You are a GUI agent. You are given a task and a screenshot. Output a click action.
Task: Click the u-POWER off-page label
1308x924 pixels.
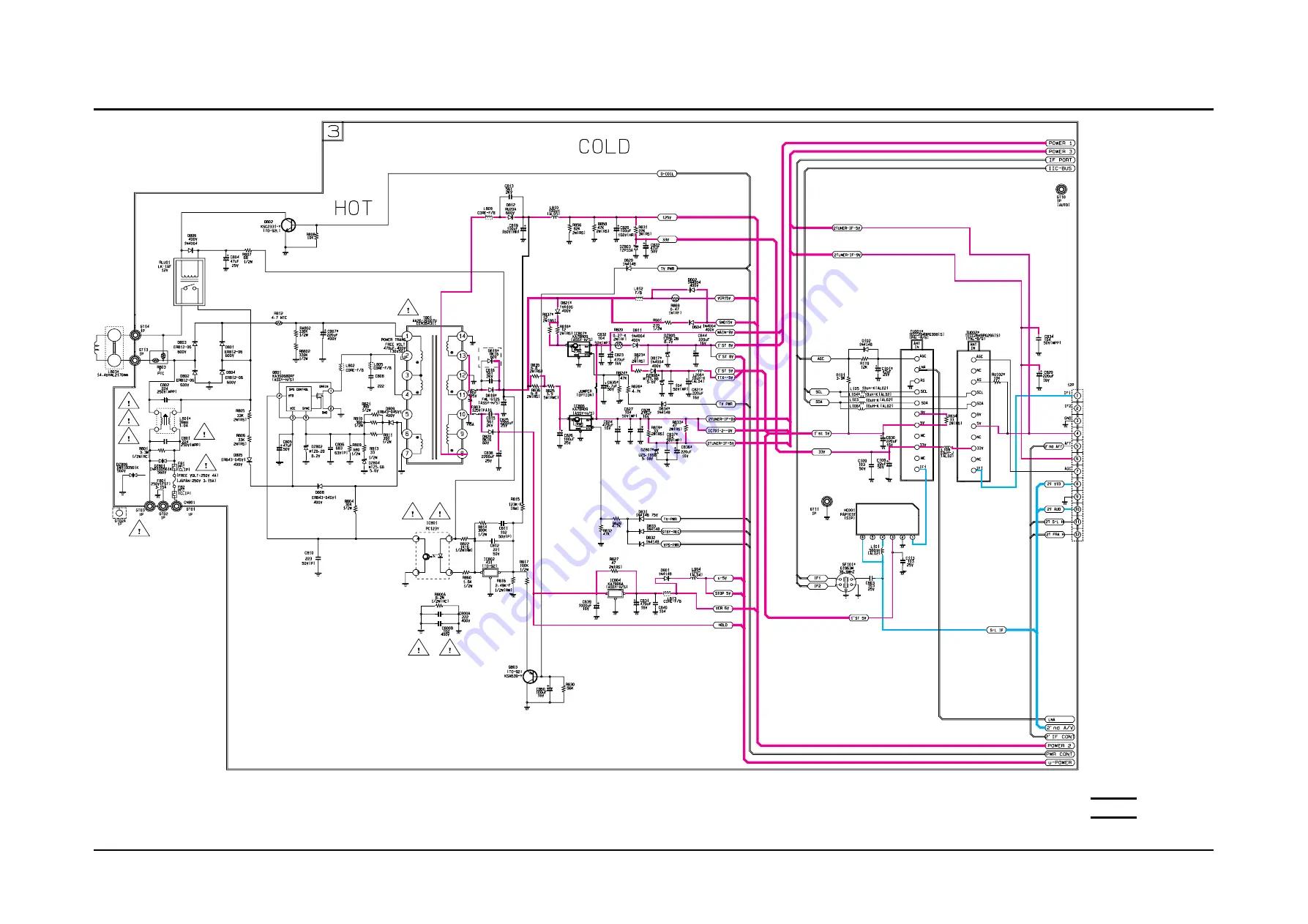point(1060,762)
